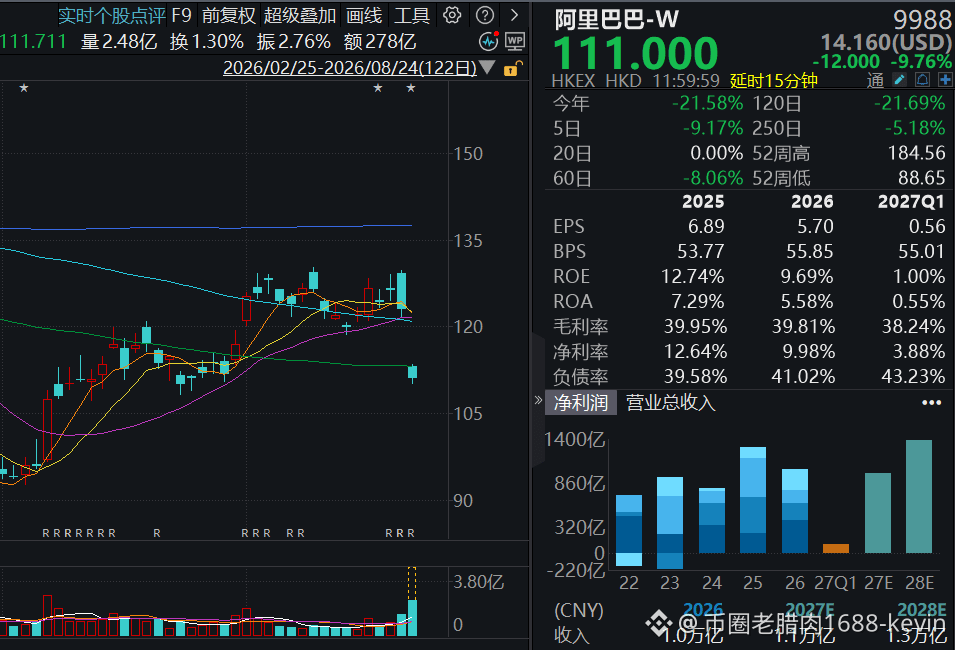
Task: Show more toolbar items with right chevron
Action: 515,15
